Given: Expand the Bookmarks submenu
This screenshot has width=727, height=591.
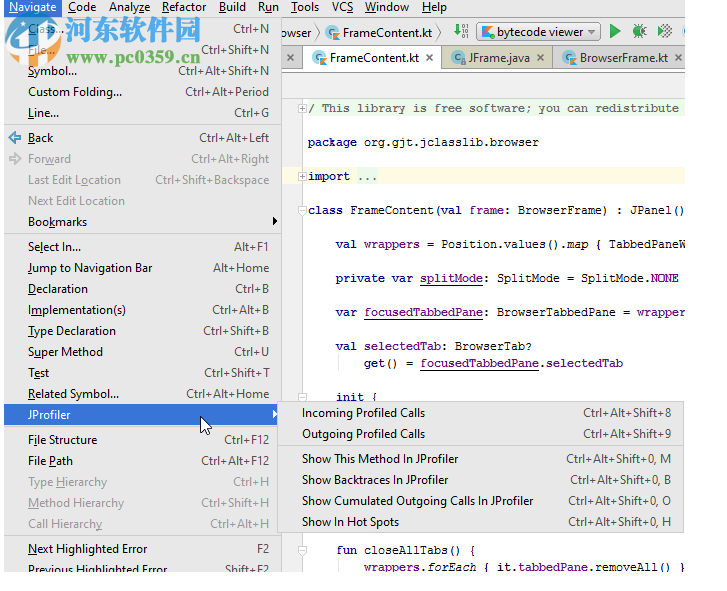Looking at the screenshot, I should (142, 222).
